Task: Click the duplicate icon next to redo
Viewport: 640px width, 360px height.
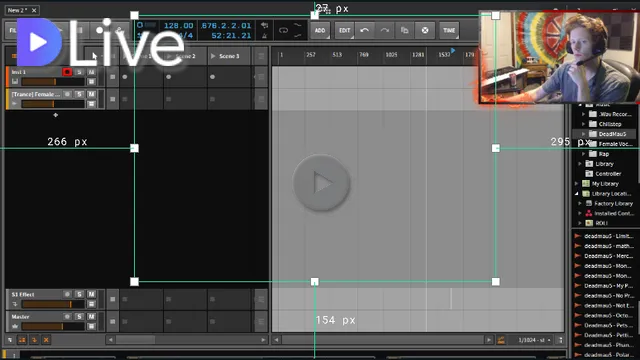Action: tap(404, 30)
